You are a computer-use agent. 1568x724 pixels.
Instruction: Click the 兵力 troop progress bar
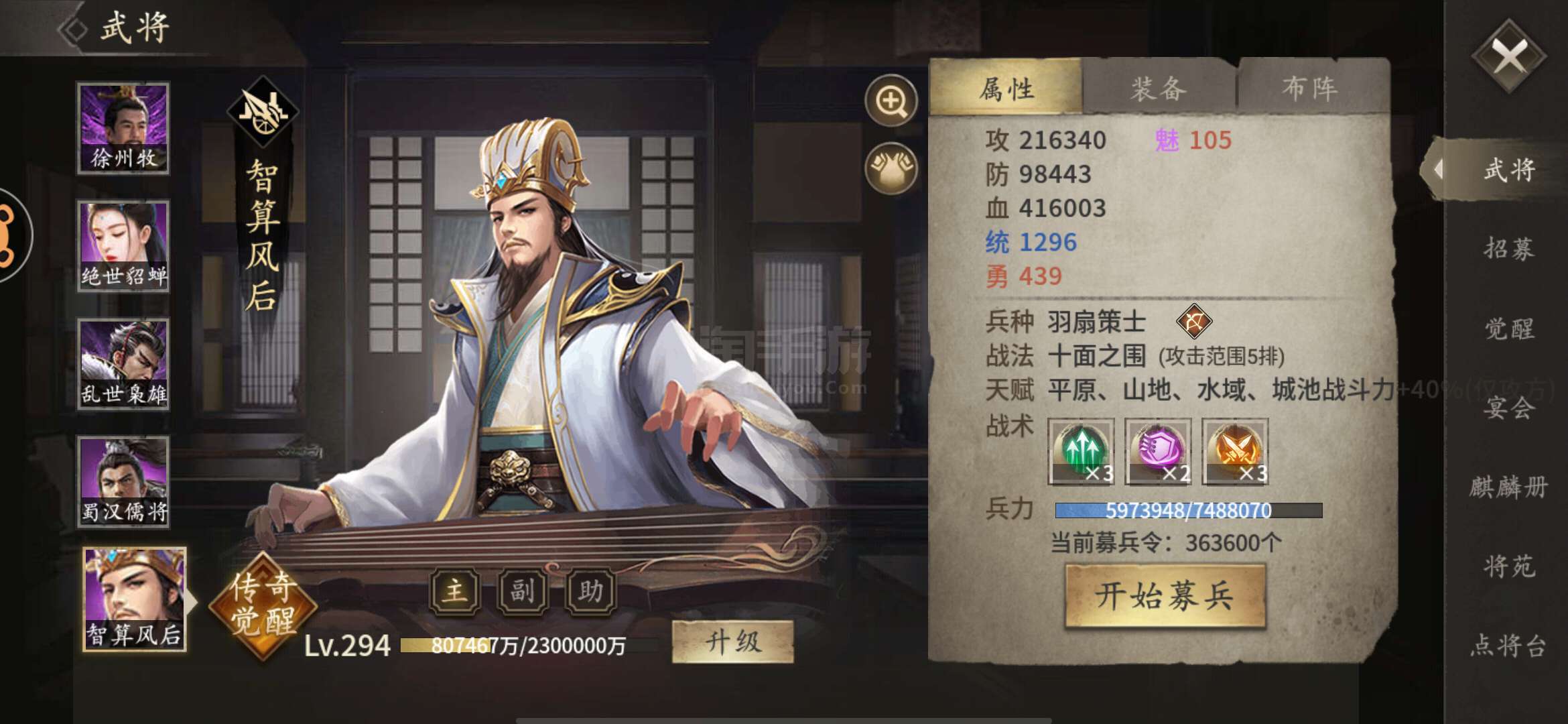[1189, 511]
